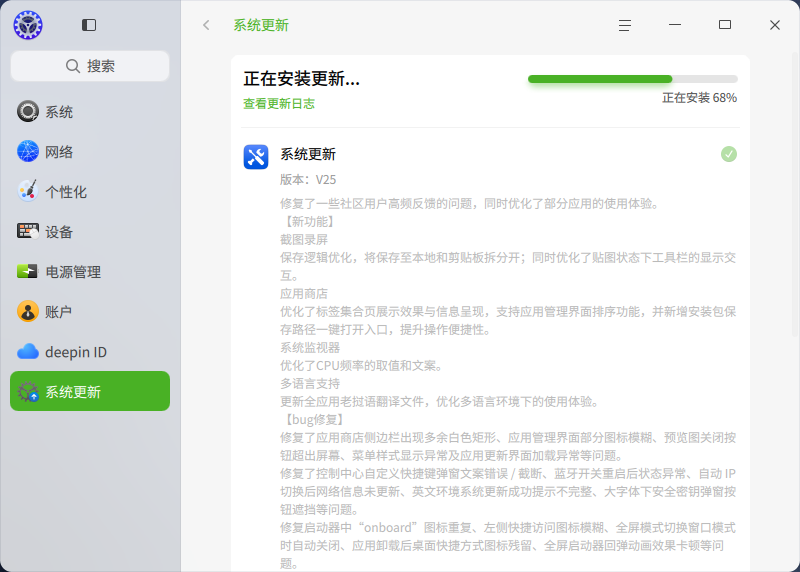Focus the 搜索 search field
The image size is (800, 572).
90,66
